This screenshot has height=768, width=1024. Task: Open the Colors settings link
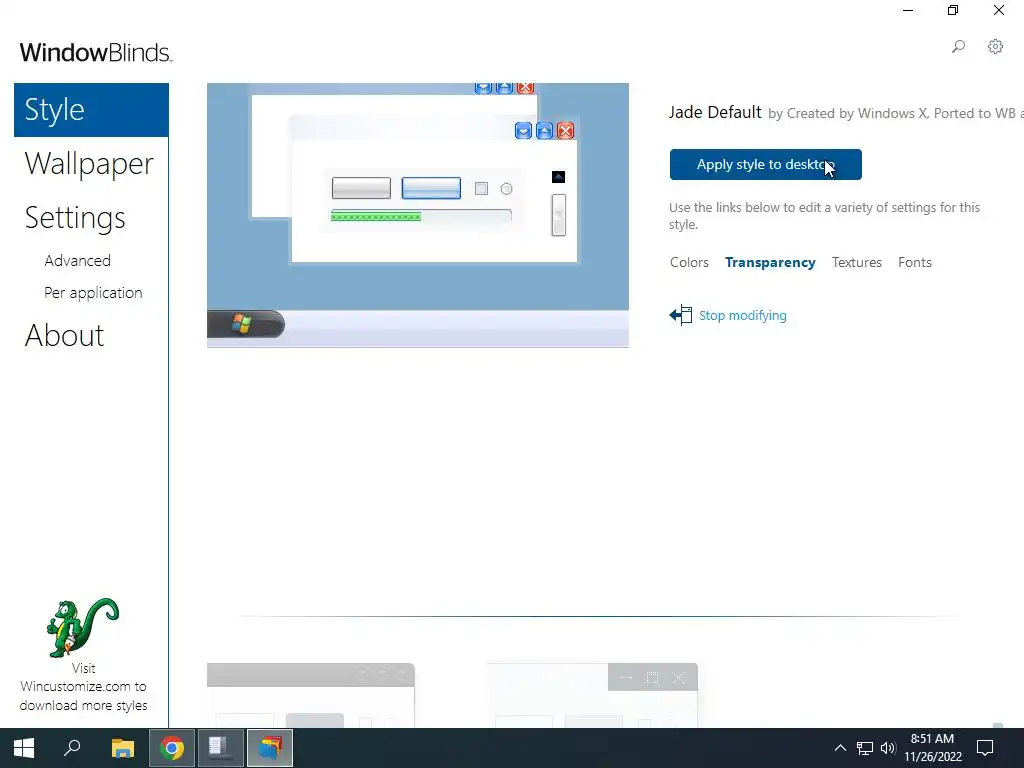(689, 263)
